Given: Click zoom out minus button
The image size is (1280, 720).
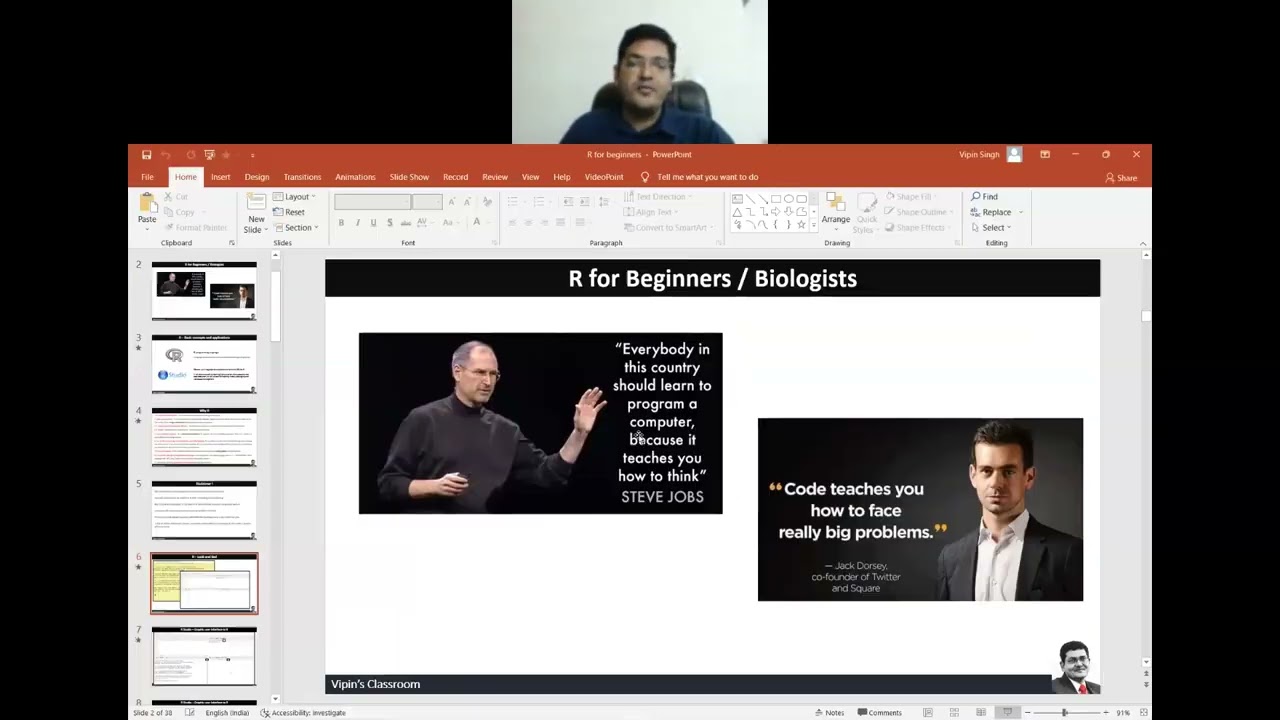Looking at the screenshot, I should point(1027,712).
